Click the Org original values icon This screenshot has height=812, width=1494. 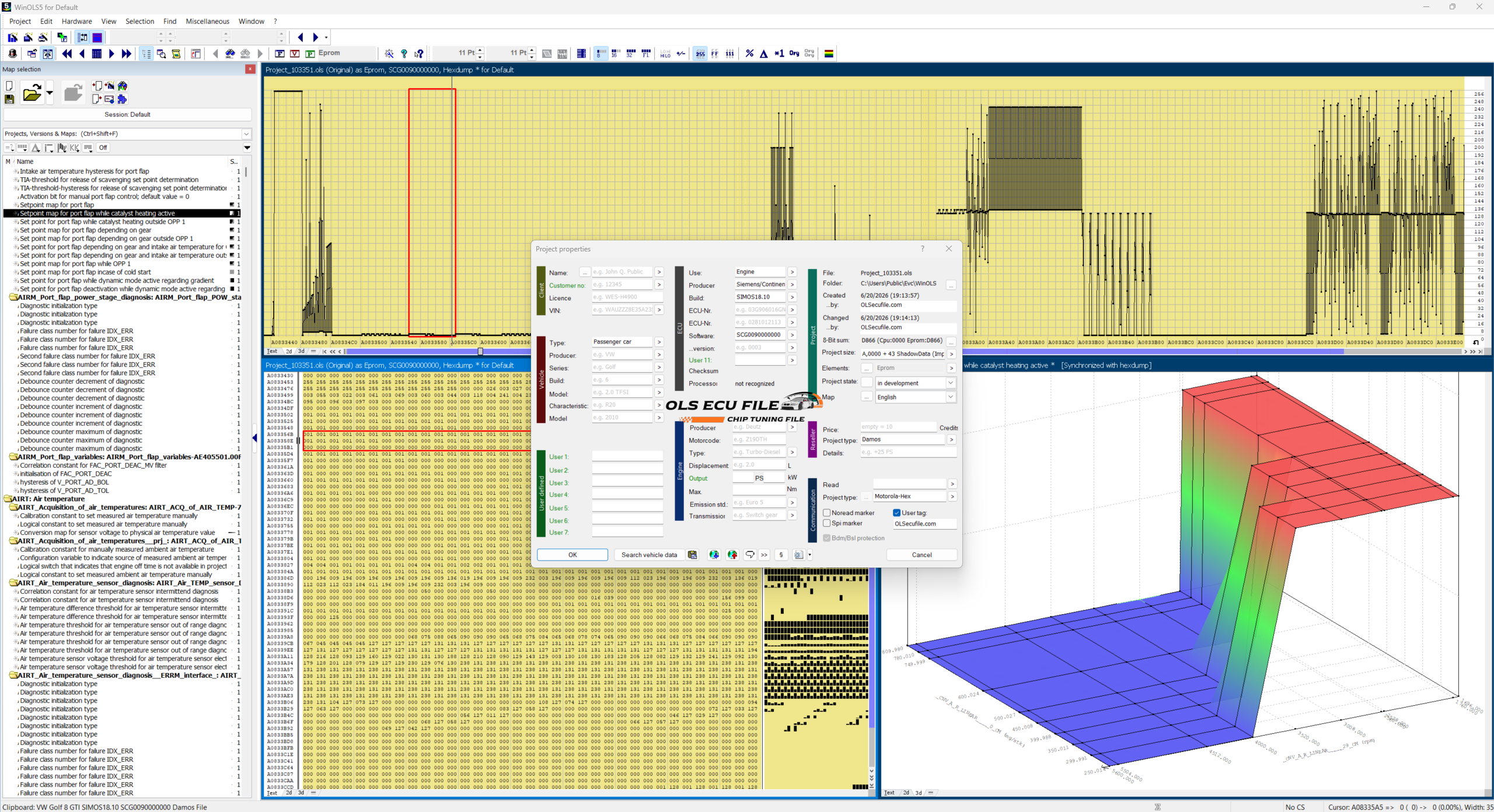click(x=794, y=54)
